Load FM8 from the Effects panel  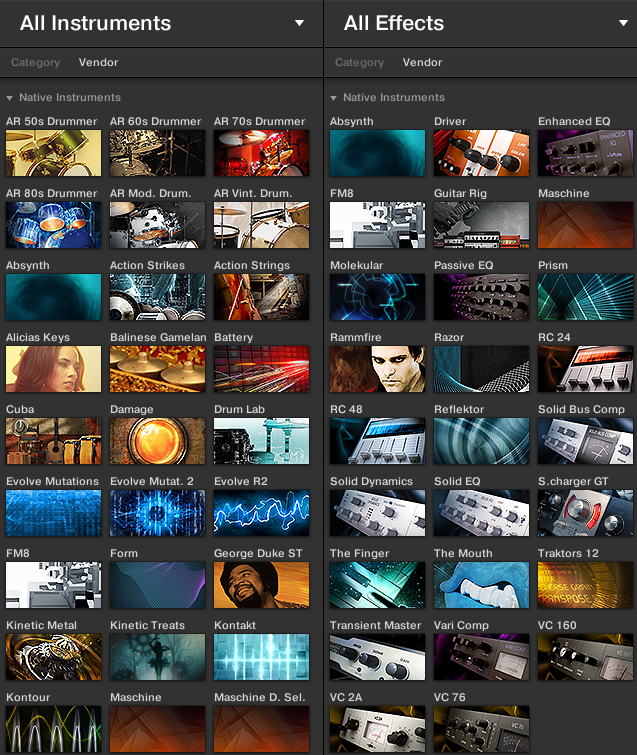(377, 225)
